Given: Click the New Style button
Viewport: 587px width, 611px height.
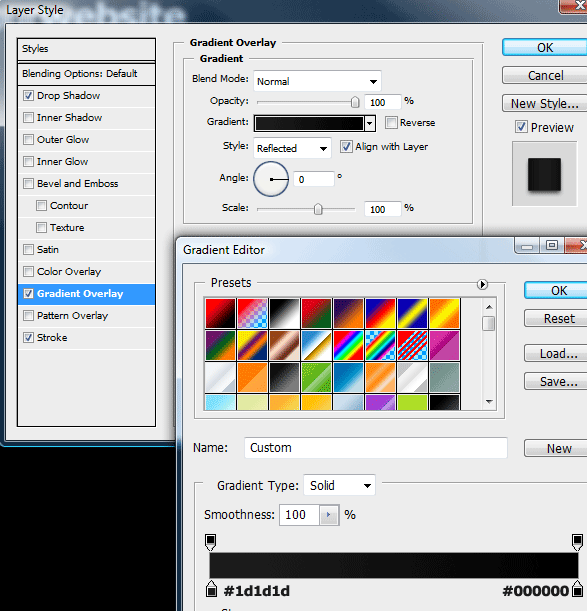Looking at the screenshot, I should coord(545,104).
